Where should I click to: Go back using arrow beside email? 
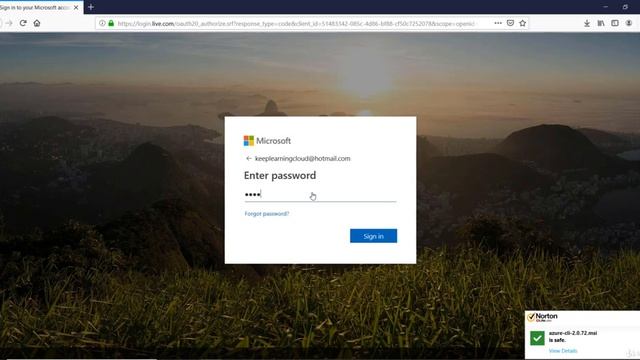[x=249, y=158]
